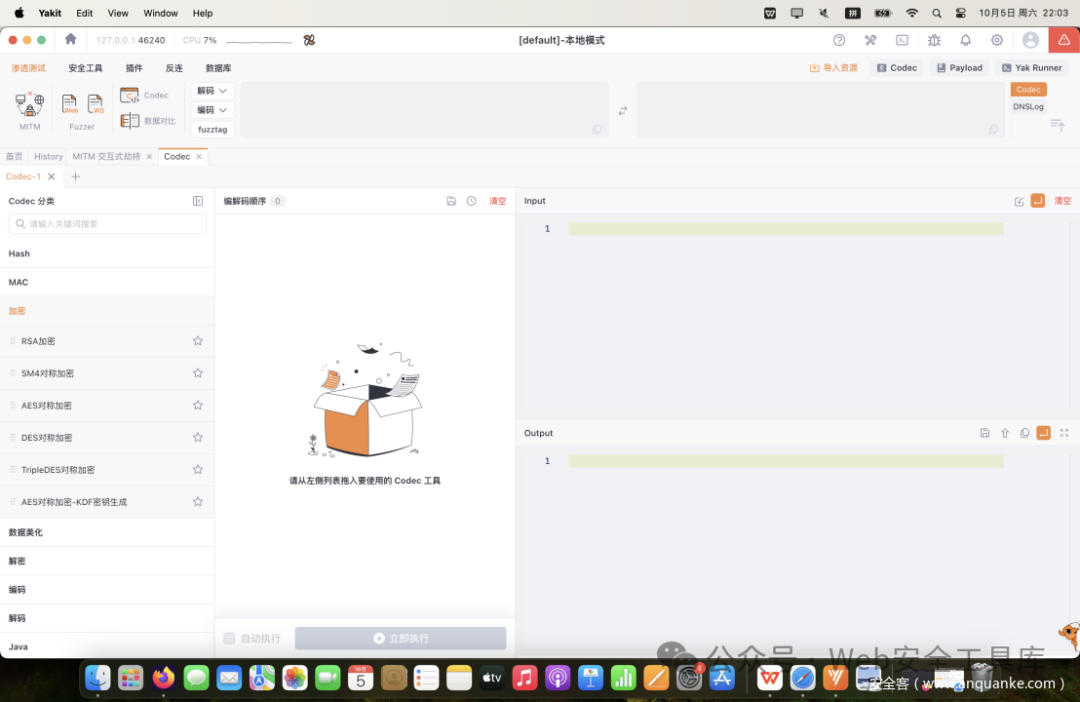Expand the 解密 decryption category
This screenshot has height=702, width=1080.
[107, 561]
